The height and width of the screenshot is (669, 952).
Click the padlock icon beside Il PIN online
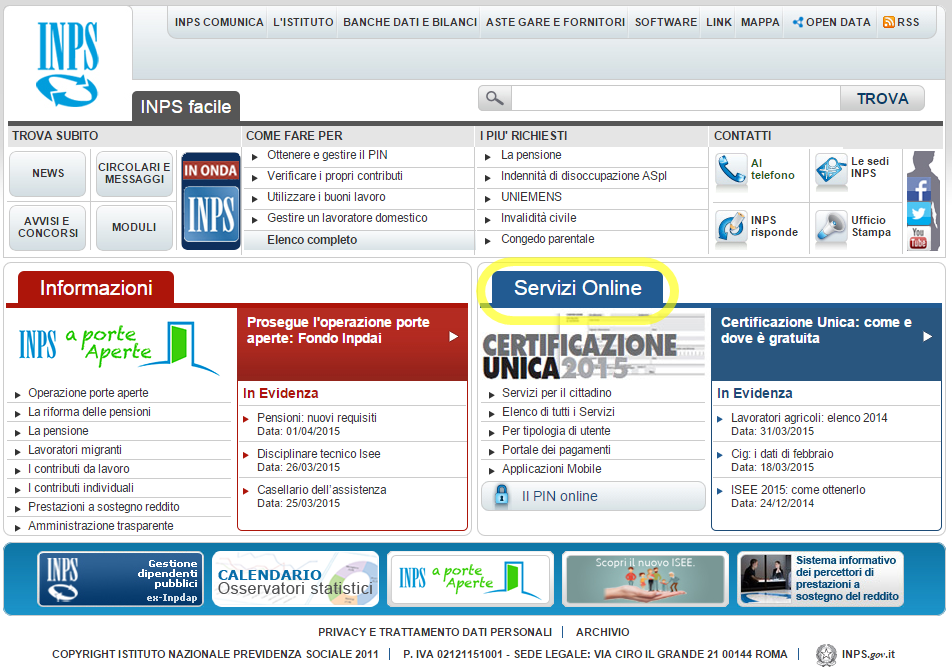tap(502, 495)
